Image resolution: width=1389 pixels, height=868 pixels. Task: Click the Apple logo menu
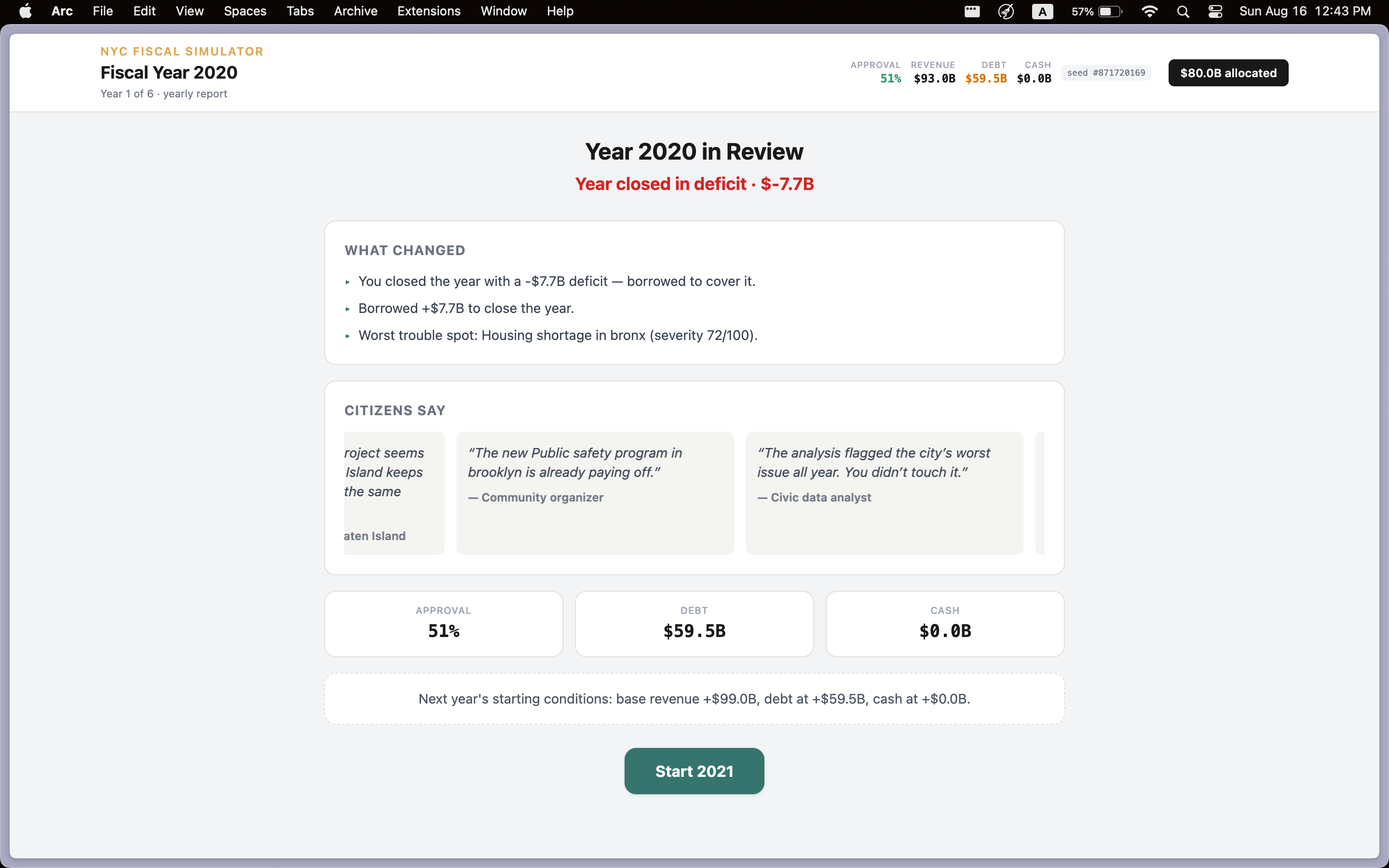25,12
